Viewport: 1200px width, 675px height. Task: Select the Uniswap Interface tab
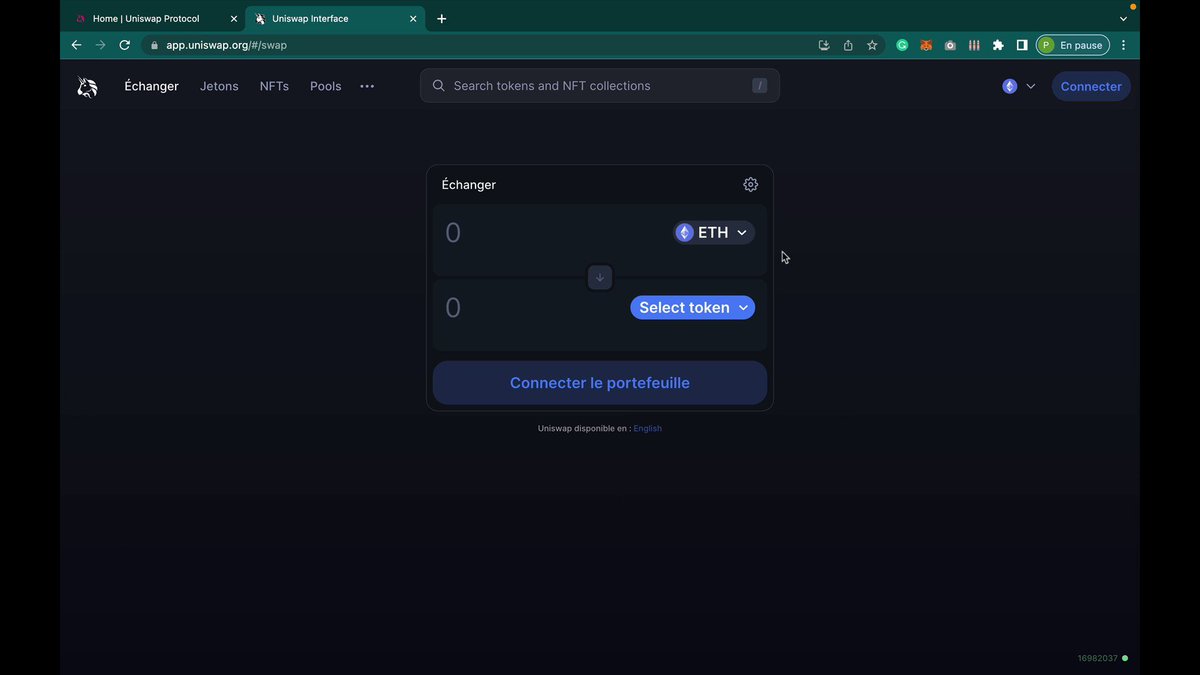[336, 19]
